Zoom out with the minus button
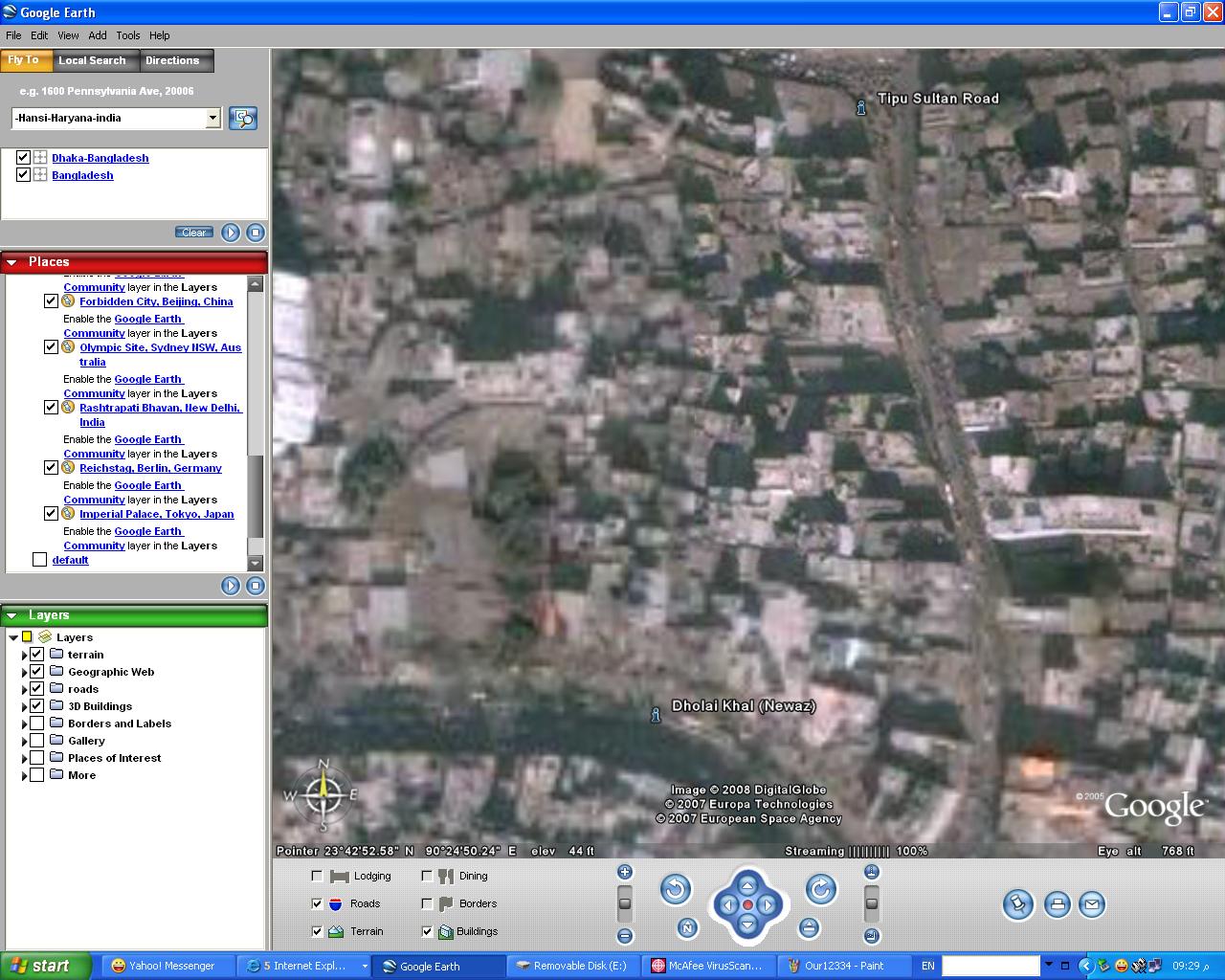Image resolution: width=1225 pixels, height=980 pixels. 625,936
